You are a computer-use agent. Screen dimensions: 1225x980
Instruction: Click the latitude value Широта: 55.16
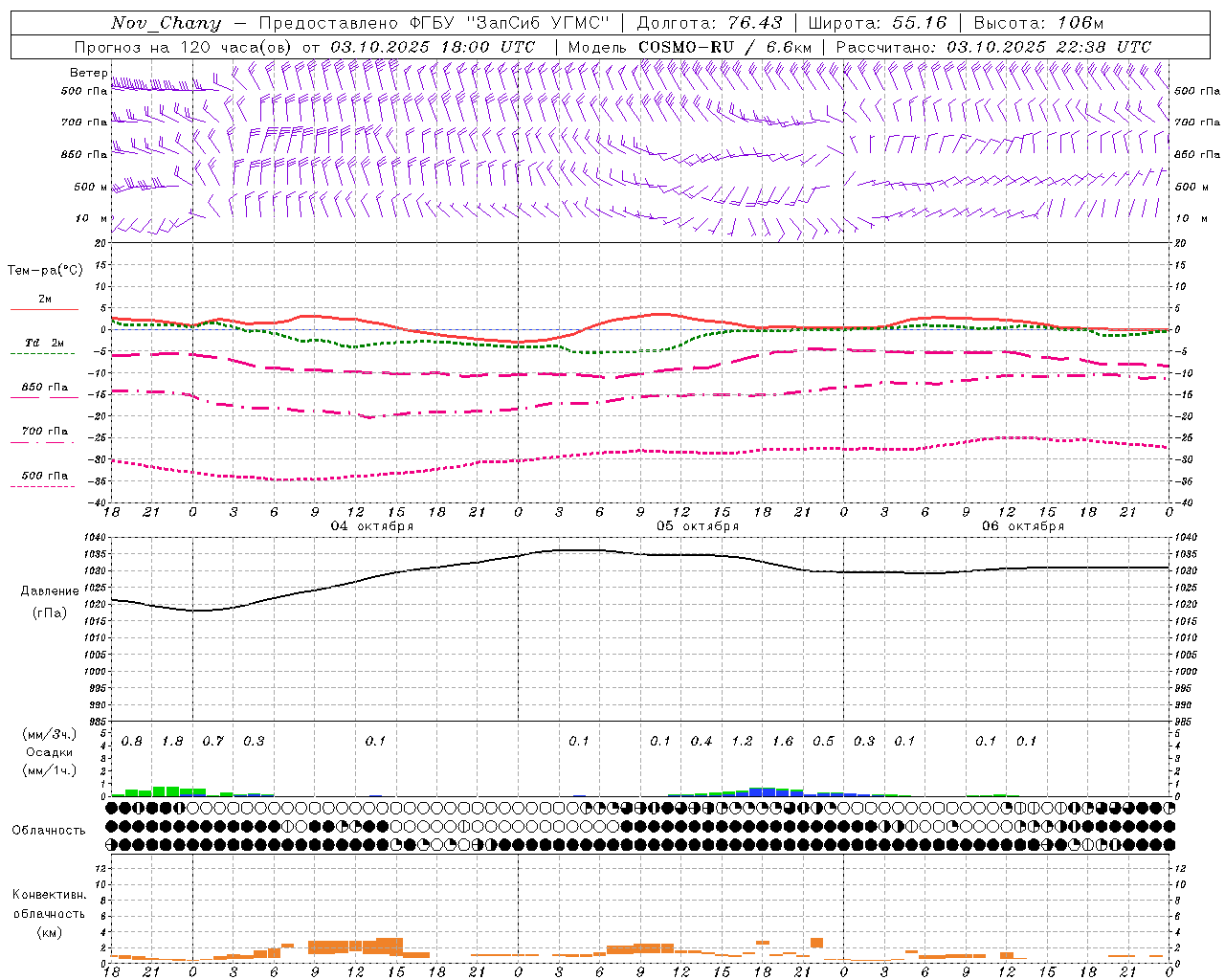click(878, 23)
